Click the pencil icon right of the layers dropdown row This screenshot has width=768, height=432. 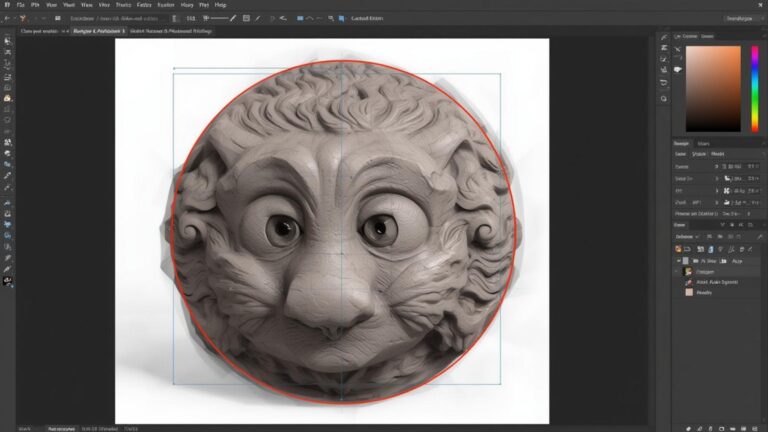point(760,237)
